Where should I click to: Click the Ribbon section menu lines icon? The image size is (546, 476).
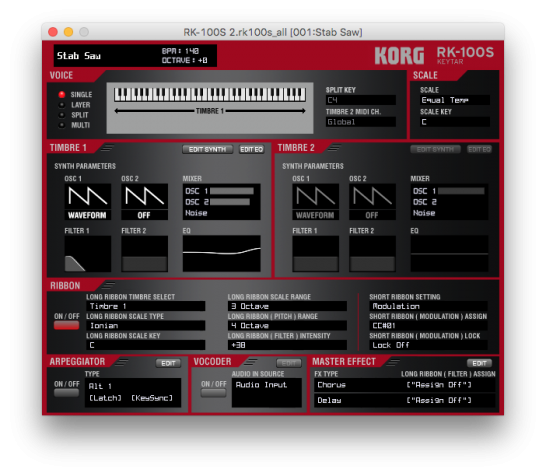[108, 286]
